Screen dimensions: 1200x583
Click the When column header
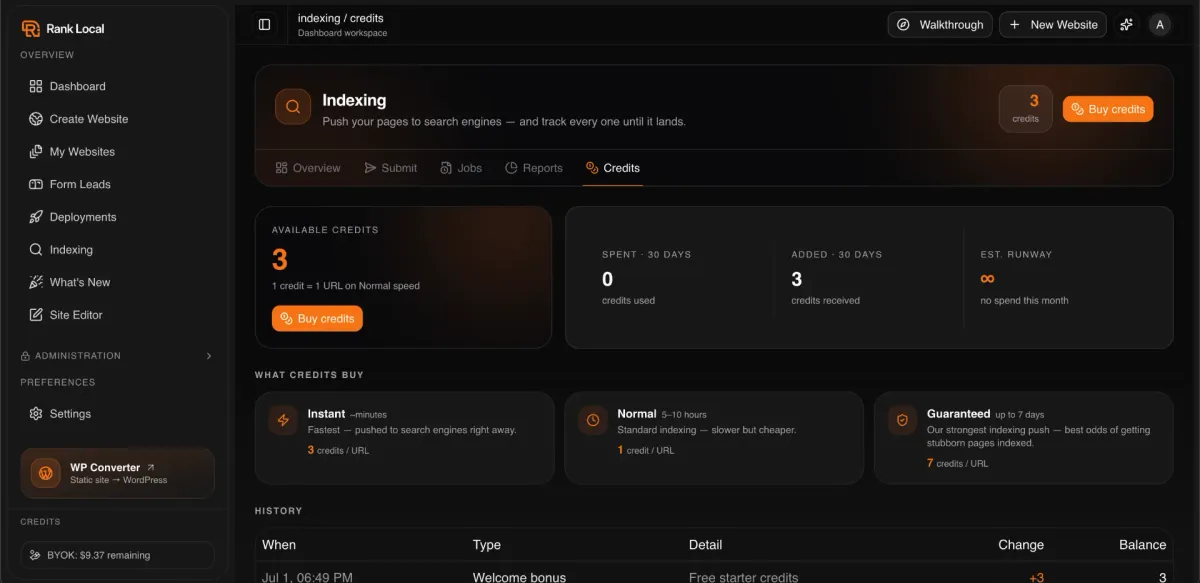pos(279,545)
